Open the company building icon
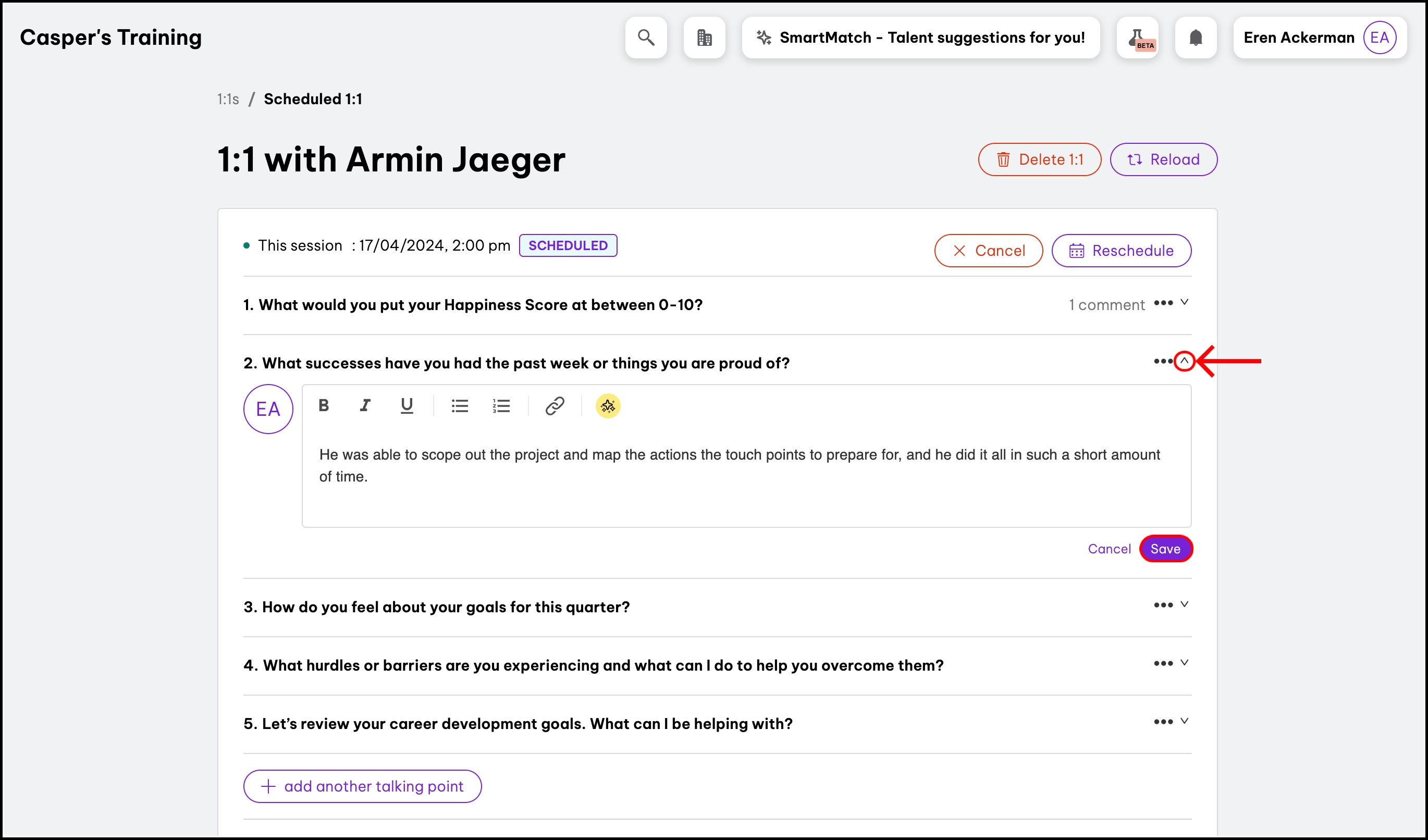This screenshot has height=840, width=1428. tap(705, 38)
